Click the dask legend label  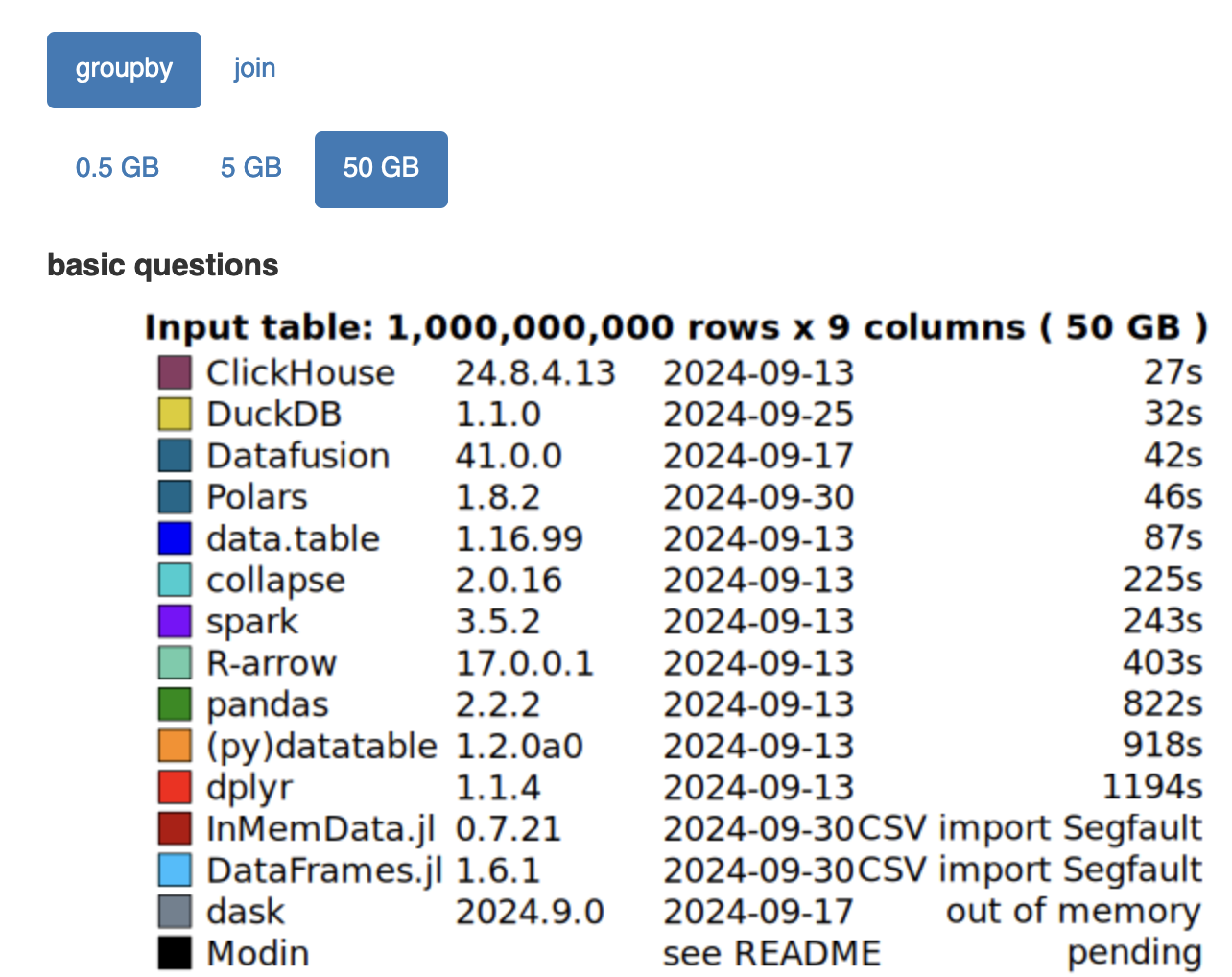(x=246, y=912)
